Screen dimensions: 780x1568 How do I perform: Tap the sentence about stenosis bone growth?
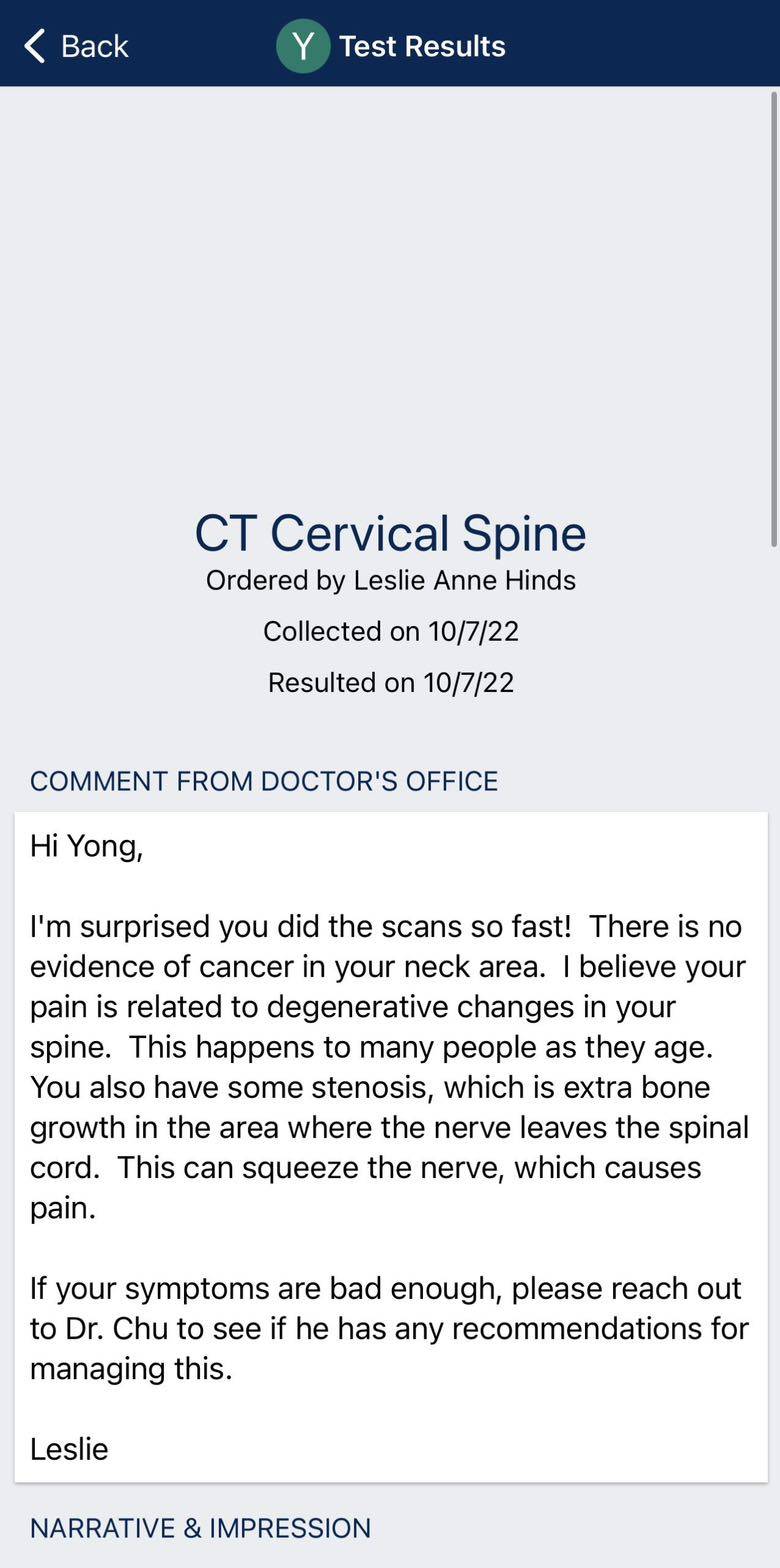[x=389, y=1107]
